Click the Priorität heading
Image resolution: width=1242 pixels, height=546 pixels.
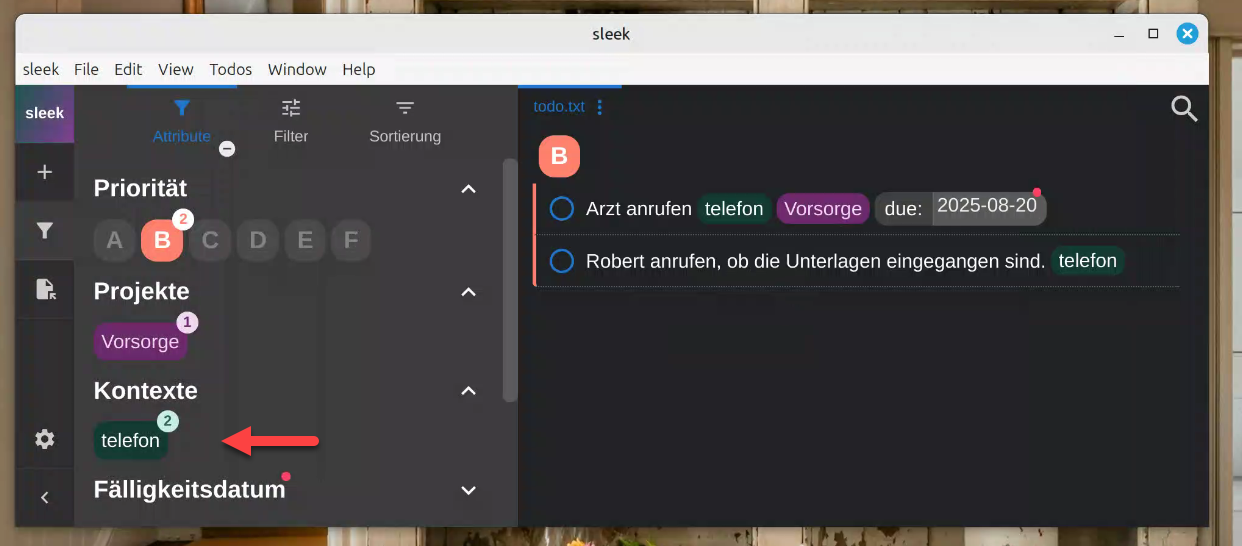pos(141,188)
